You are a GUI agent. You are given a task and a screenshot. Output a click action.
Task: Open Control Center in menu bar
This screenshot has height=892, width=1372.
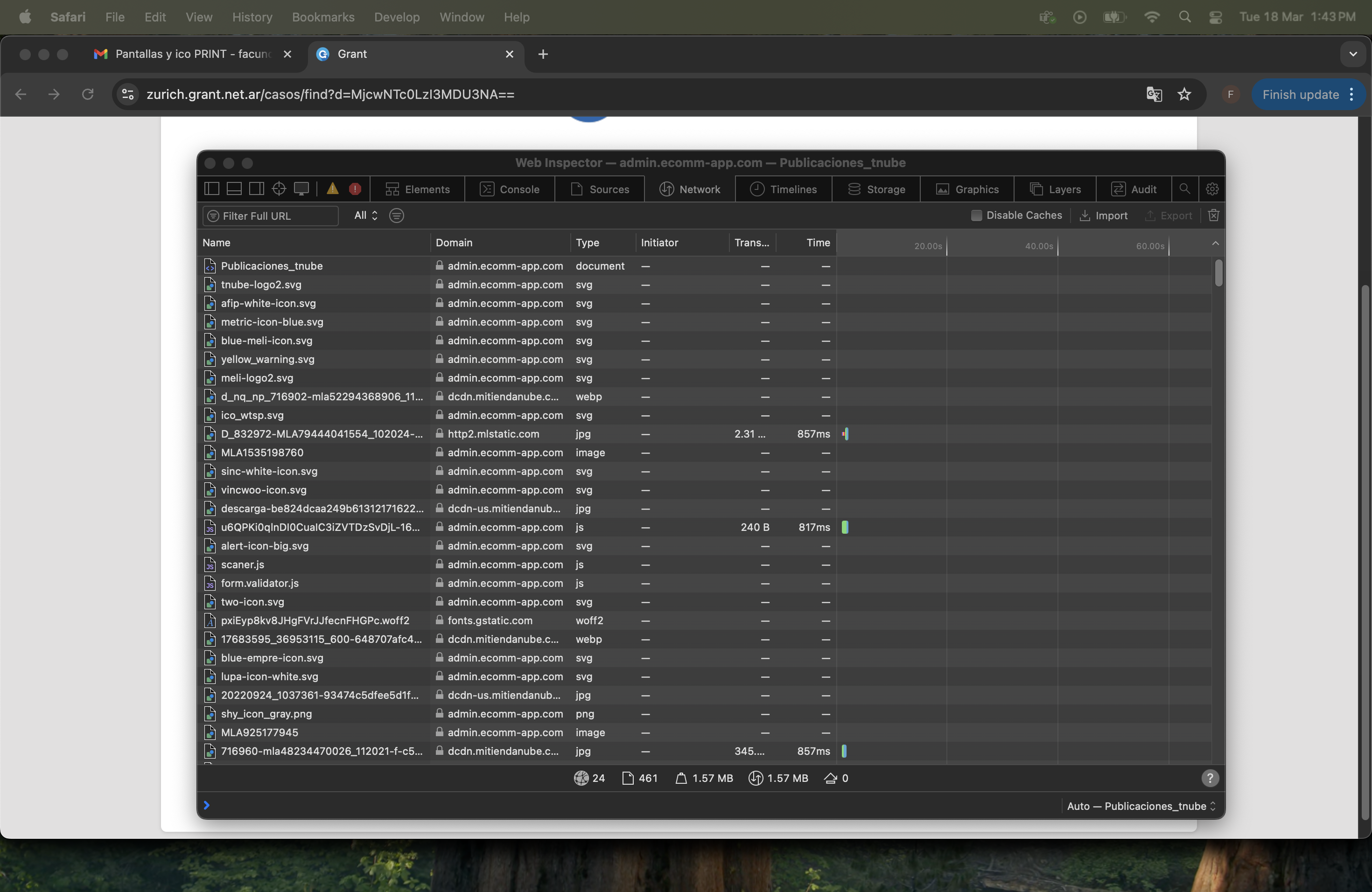coord(1215,17)
